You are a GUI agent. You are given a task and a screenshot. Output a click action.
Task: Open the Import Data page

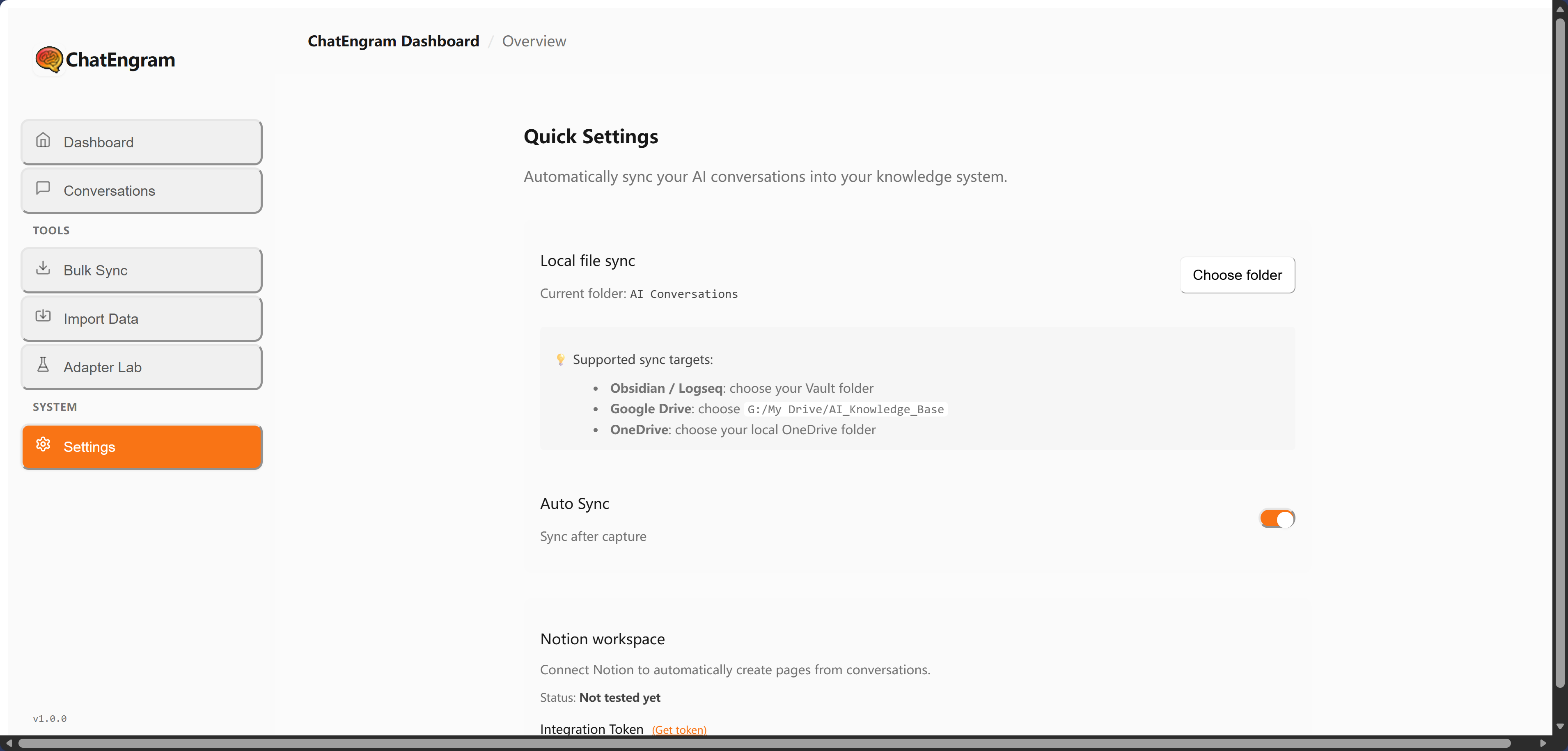pyautogui.click(x=141, y=318)
